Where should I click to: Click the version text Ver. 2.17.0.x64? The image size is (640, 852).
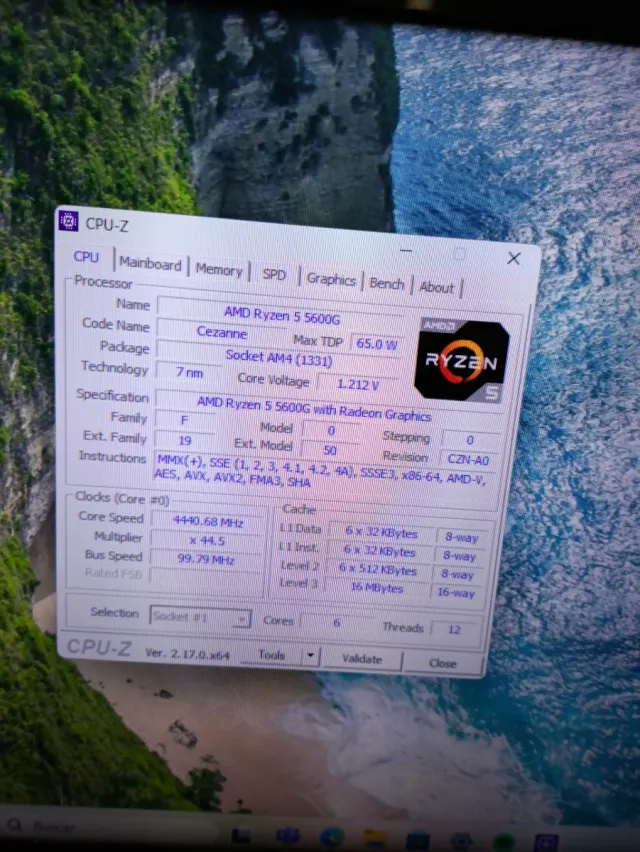tap(187, 654)
